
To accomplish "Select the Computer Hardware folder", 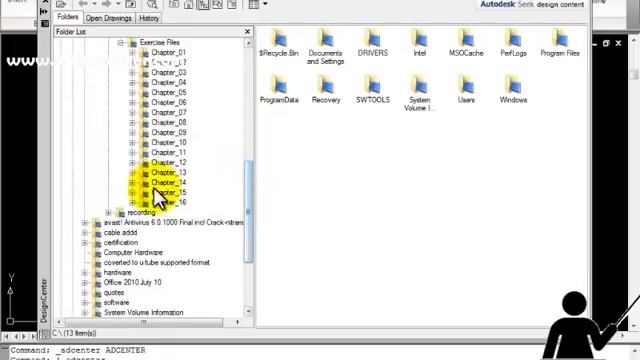I will click(133, 253).
